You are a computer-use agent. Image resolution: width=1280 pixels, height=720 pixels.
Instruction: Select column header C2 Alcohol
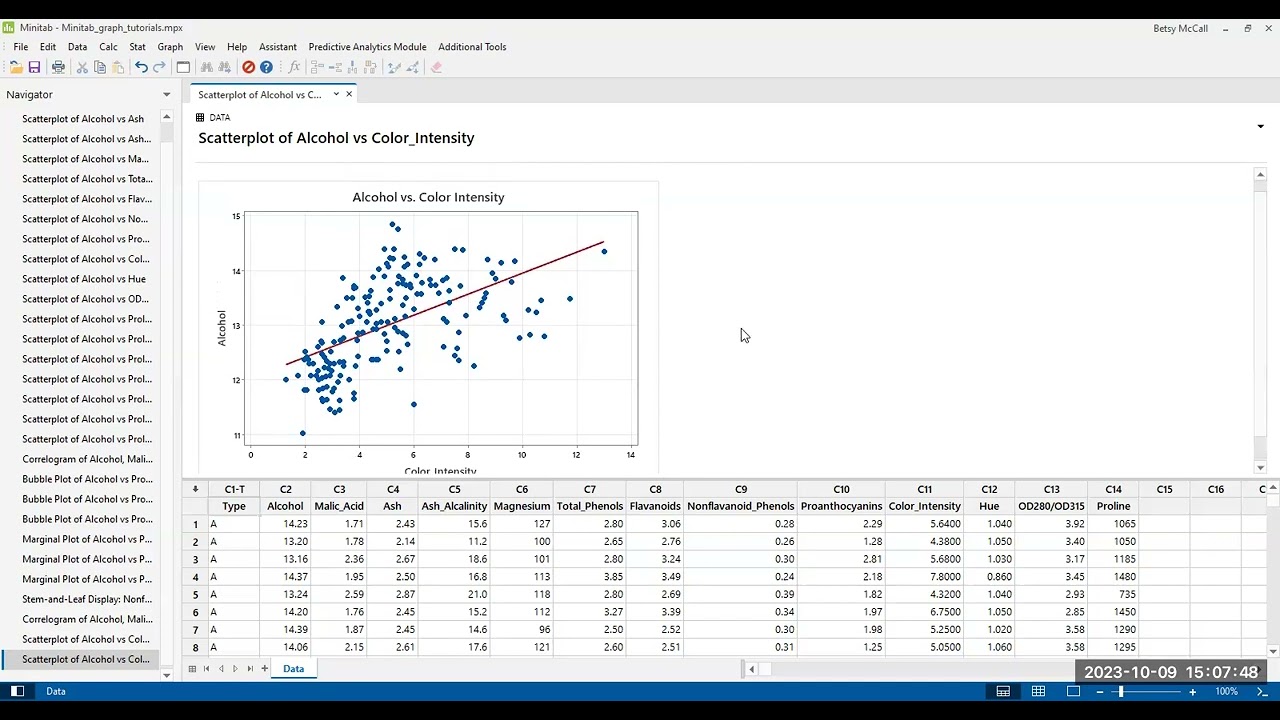click(x=285, y=498)
